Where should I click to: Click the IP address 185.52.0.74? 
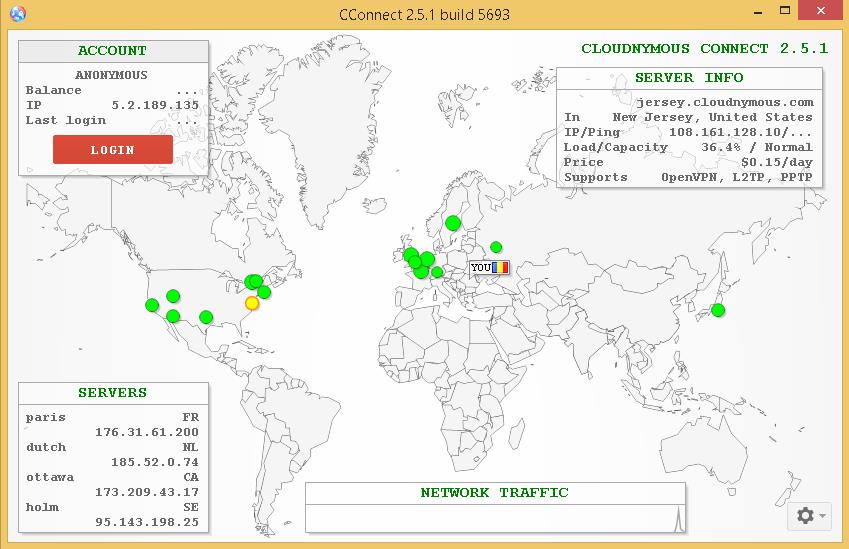pyautogui.click(x=155, y=462)
